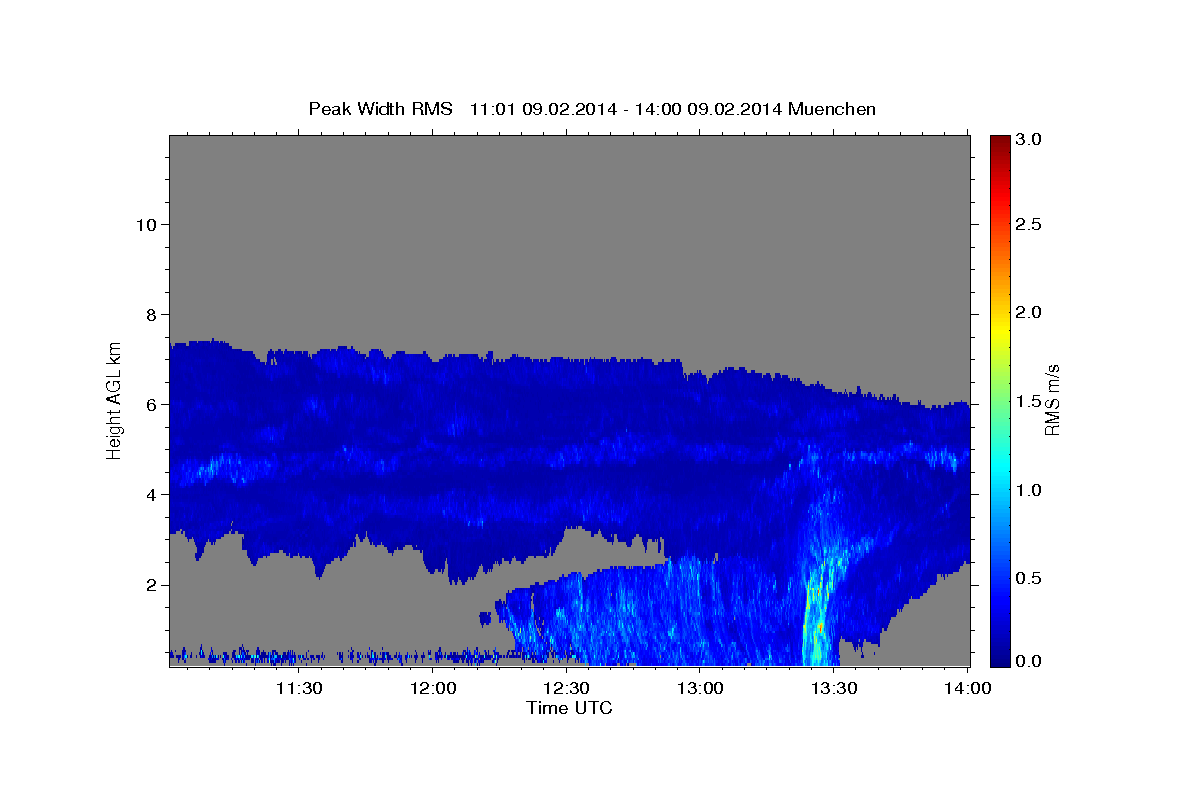Click the 'RMS m/s' colorbar label
Viewport: 1200px width, 800px height.
(x=1051, y=400)
